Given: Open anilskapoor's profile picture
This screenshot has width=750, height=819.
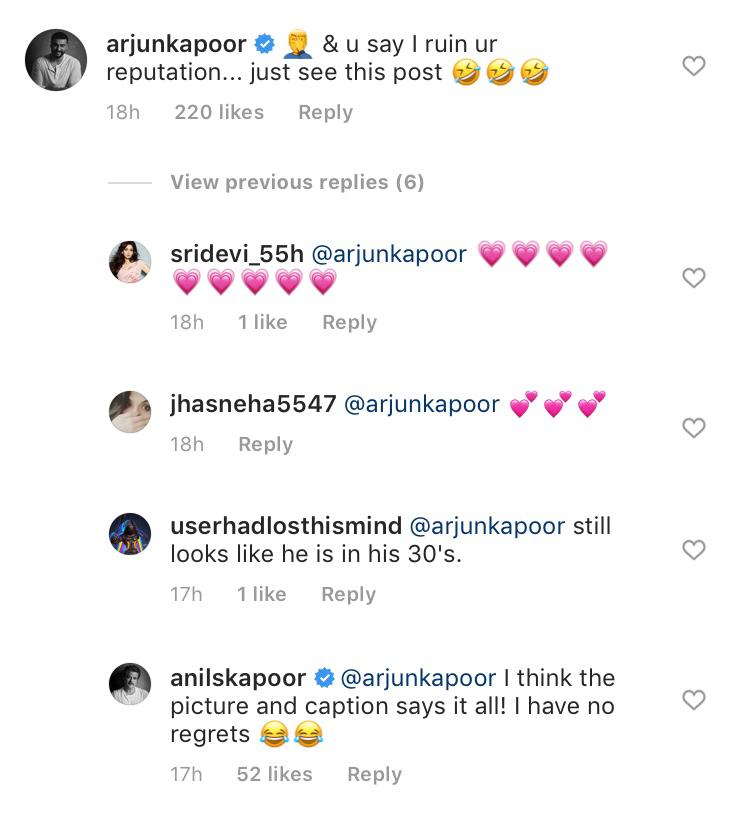Looking at the screenshot, I should pyautogui.click(x=130, y=684).
